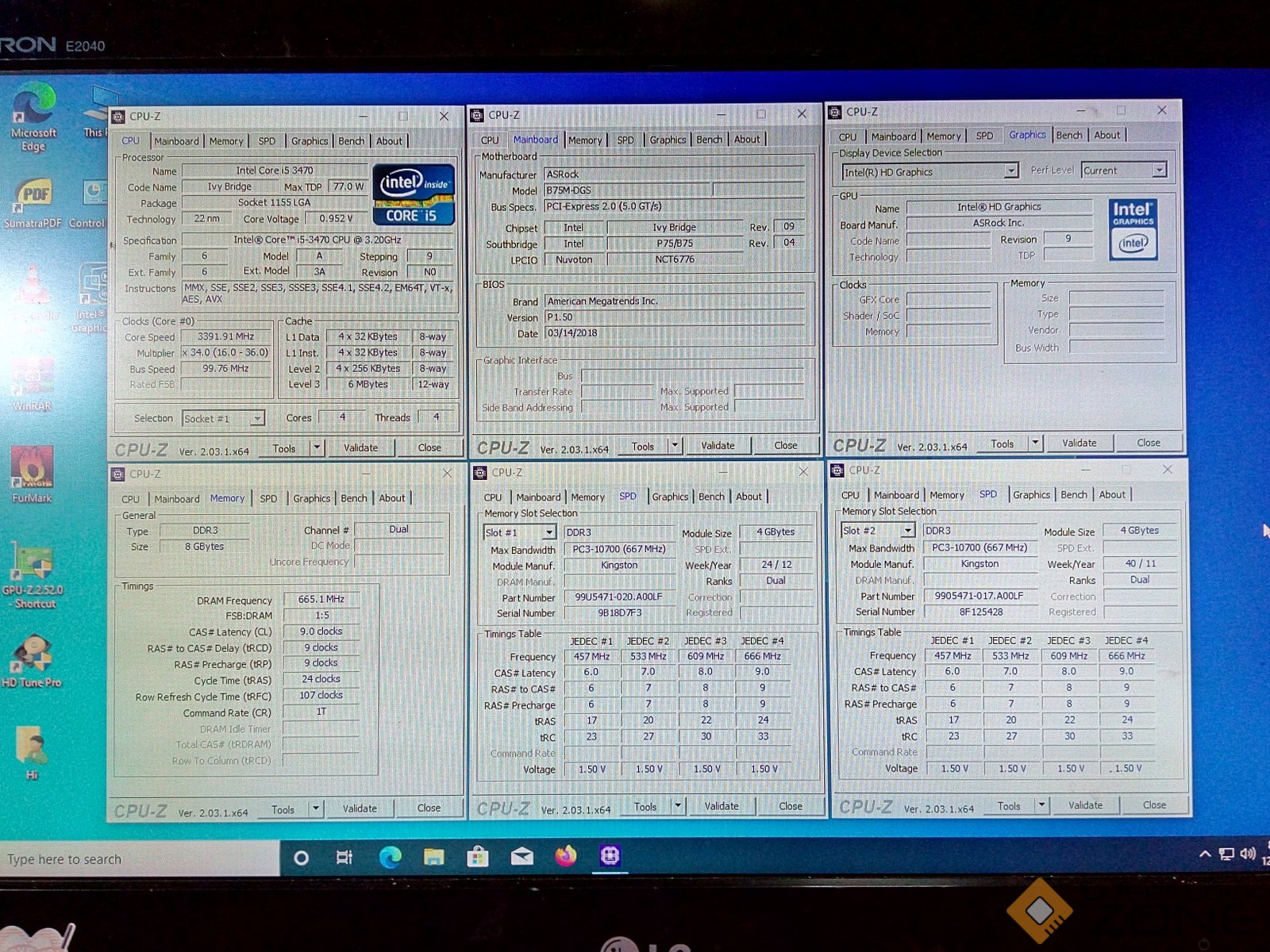This screenshot has width=1270, height=952.
Task: Click BIOS date 03/14/2018 field
Action: pyautogui.click(x=675, y=333)
